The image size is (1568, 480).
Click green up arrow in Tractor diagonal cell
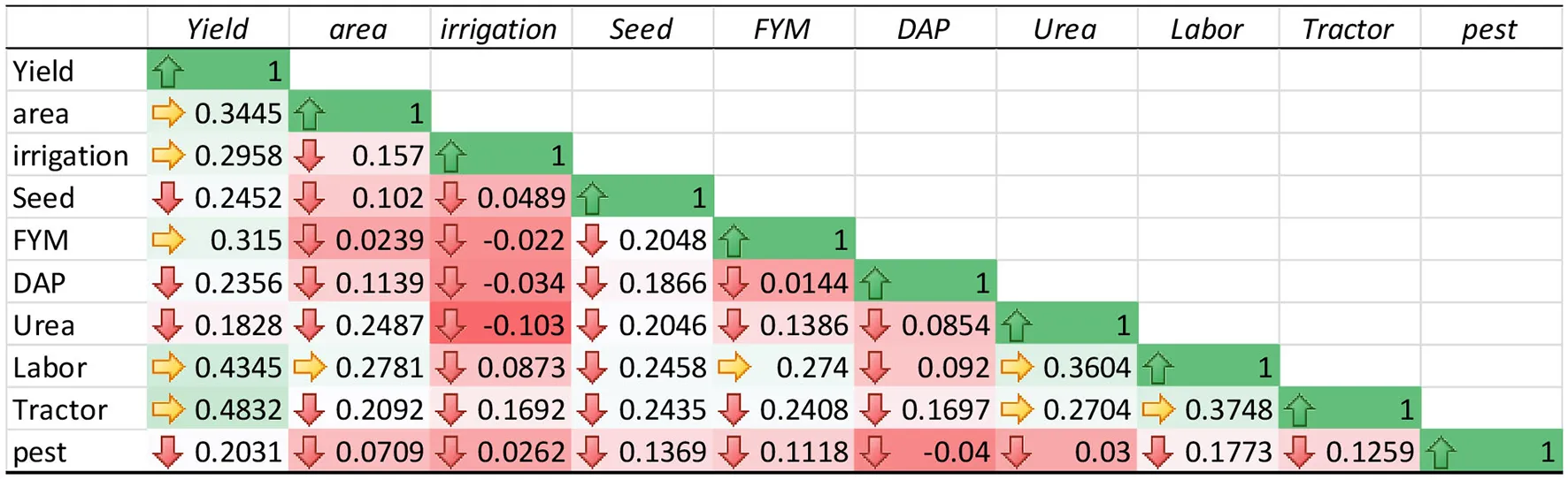(1300, 411)
